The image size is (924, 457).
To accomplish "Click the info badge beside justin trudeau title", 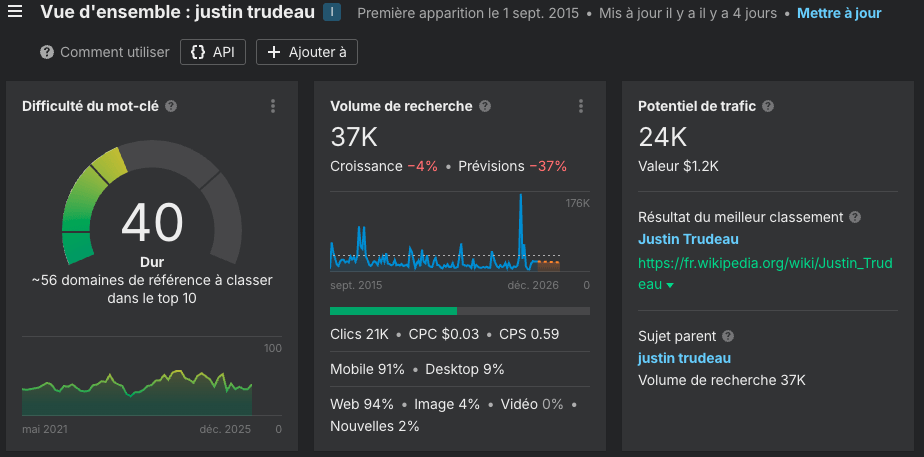I will click(x=332, y=13).
